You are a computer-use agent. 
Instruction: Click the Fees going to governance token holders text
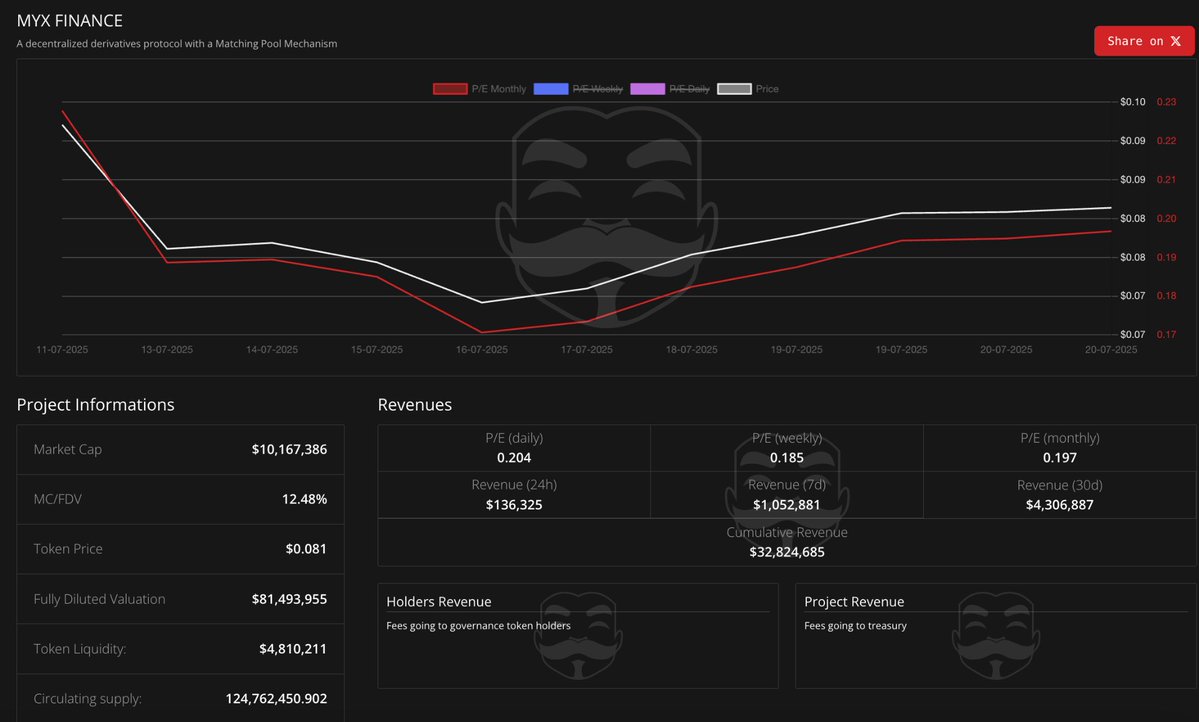(x=479, y=626)
